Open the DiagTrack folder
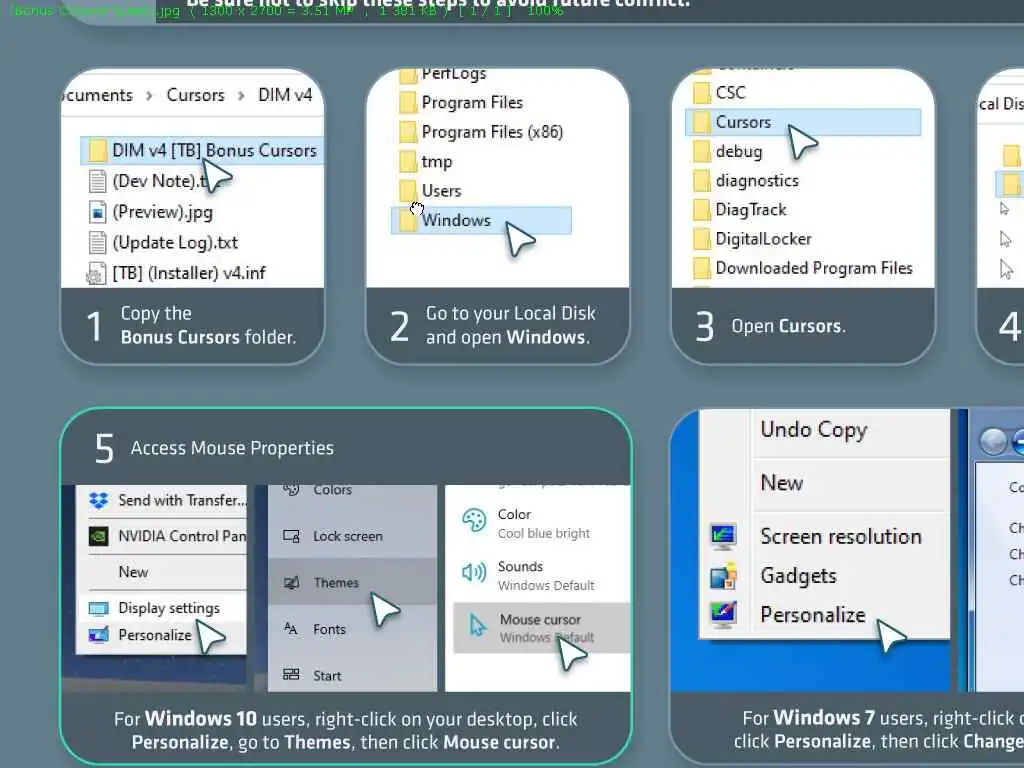 tap(740, 210)
